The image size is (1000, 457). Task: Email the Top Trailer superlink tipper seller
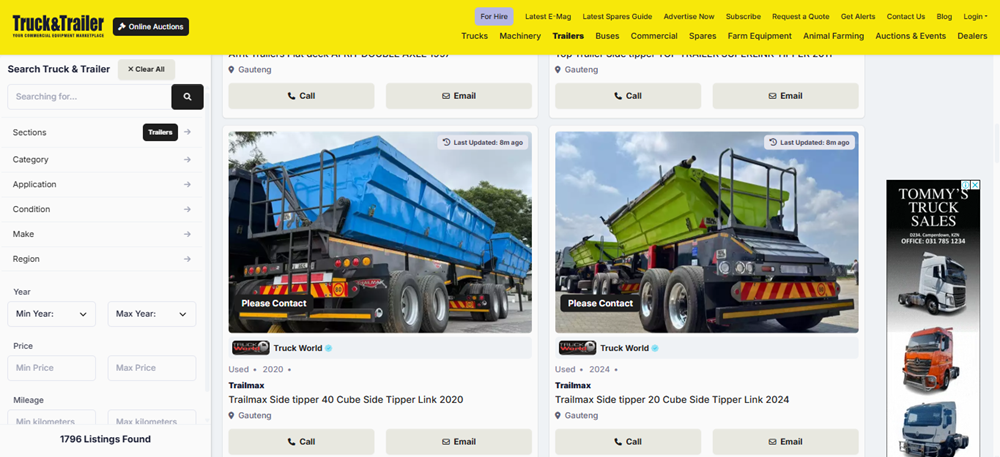tap(785, 96)
